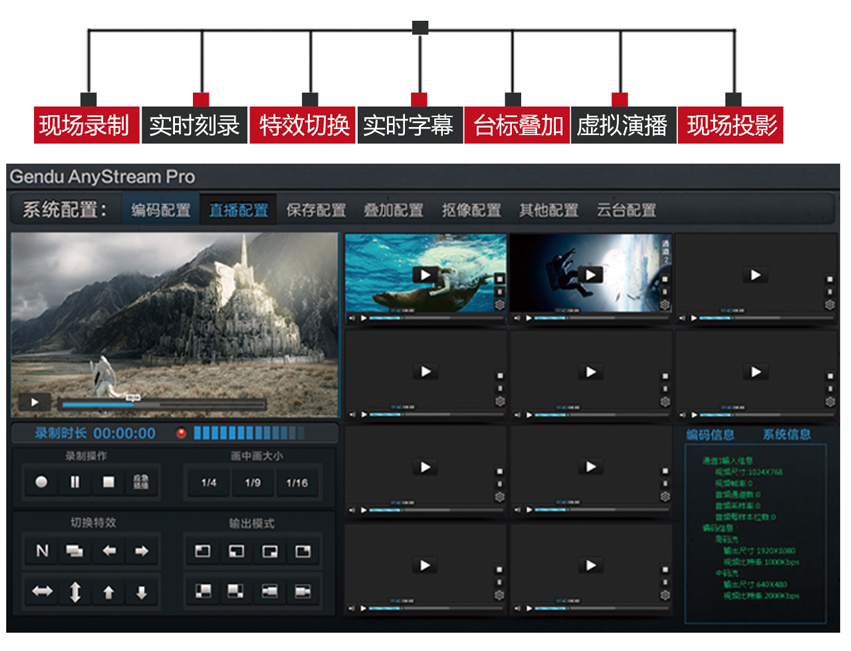Click the center play button on the astronaut video
The height and width of the screenshot is (651, 851).
pos(590,275)
